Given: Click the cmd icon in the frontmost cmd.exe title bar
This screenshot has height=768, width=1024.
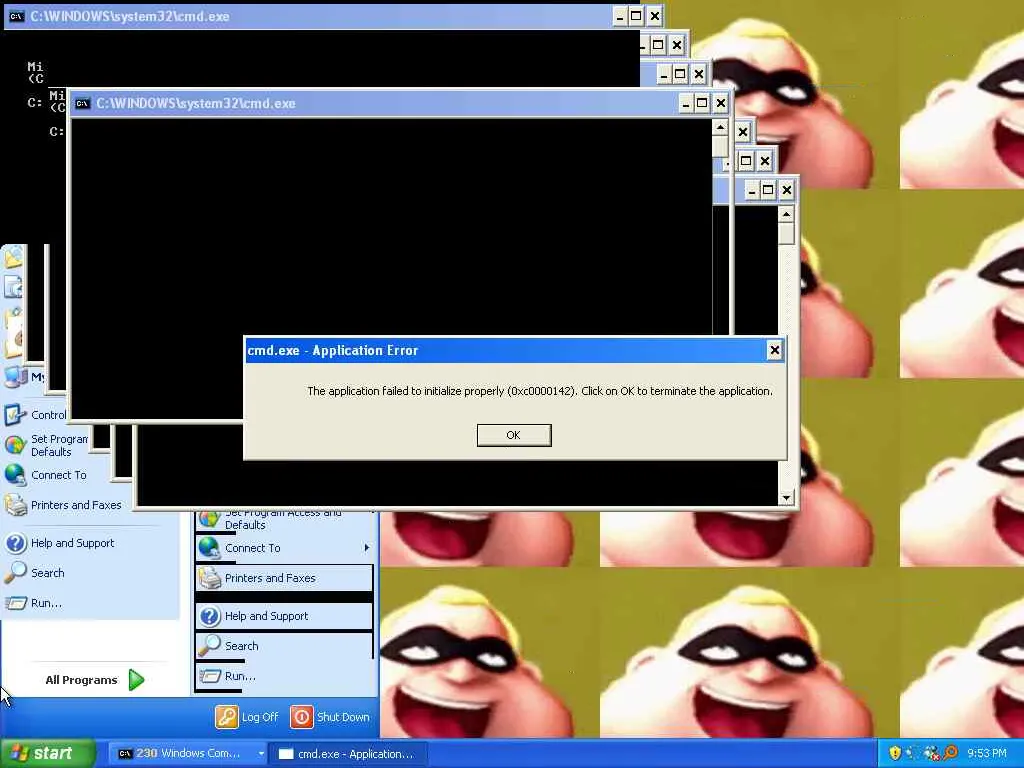Looking at the screenshot, I should (x=82, y=103).
